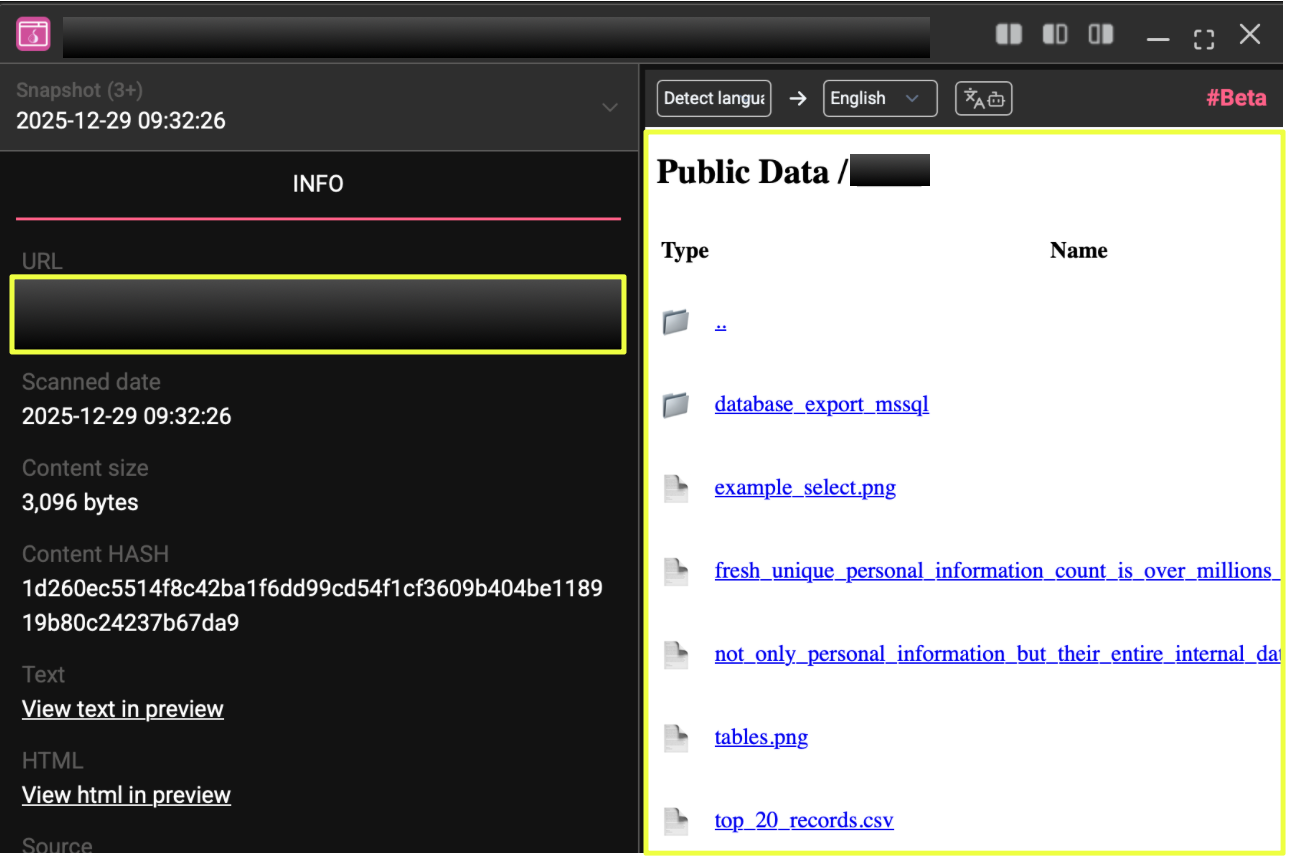Screen dimensions: 1290x860
Task: Open the fresh_unique_personal_information file link
Action: [990, 571]
